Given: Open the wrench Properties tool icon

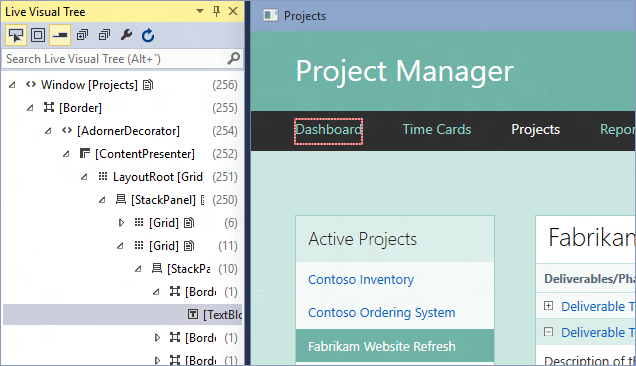Looking at the screenshot, I should [126, 35].
